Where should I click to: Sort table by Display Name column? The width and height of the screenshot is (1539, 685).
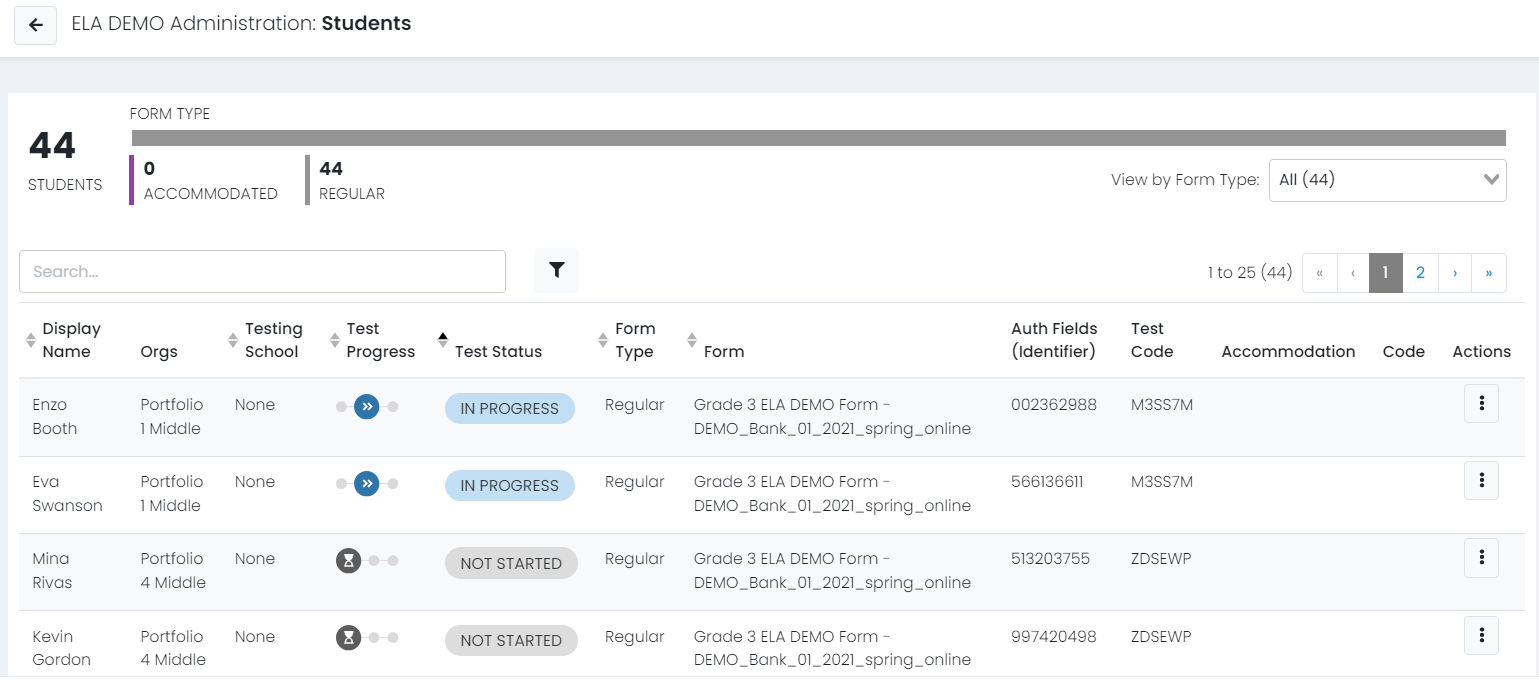click(x=71, y=340)
